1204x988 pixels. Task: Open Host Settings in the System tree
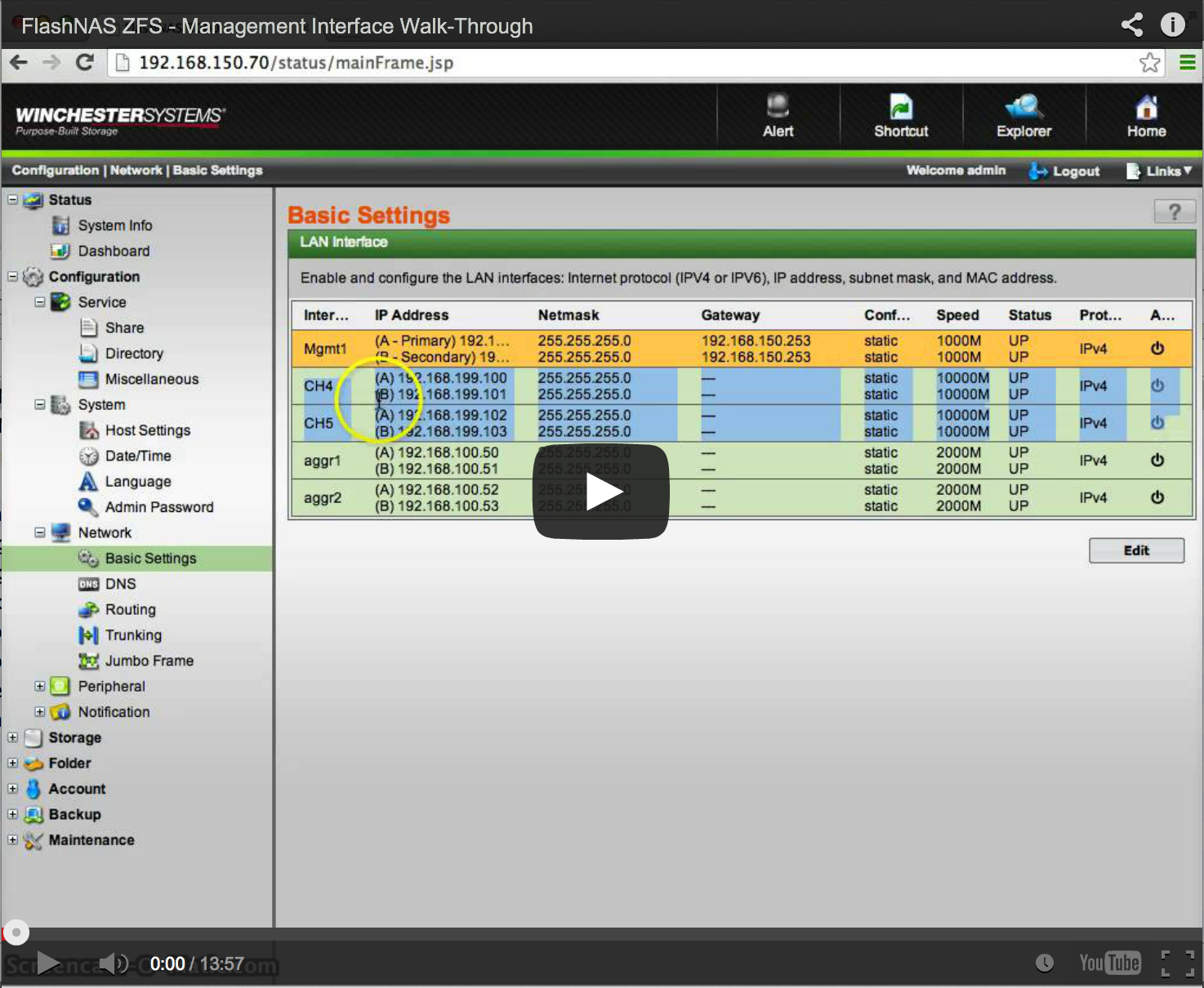[x=147, y=430]
